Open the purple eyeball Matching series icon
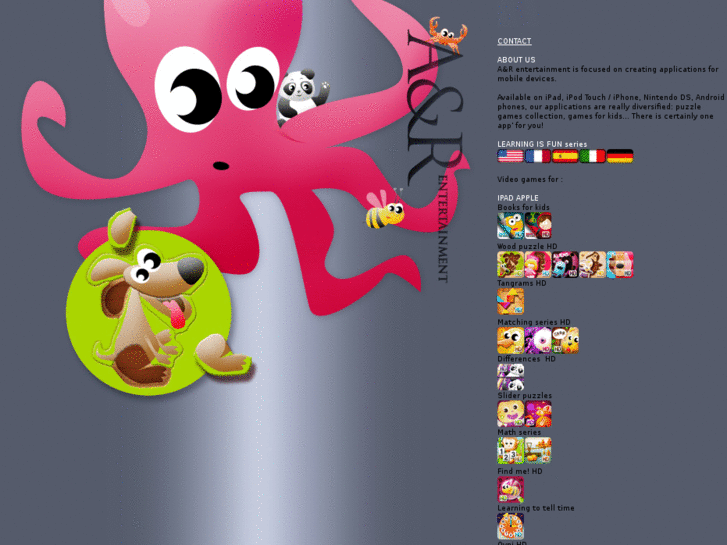The image size is (727, 545). pos(538,340)
